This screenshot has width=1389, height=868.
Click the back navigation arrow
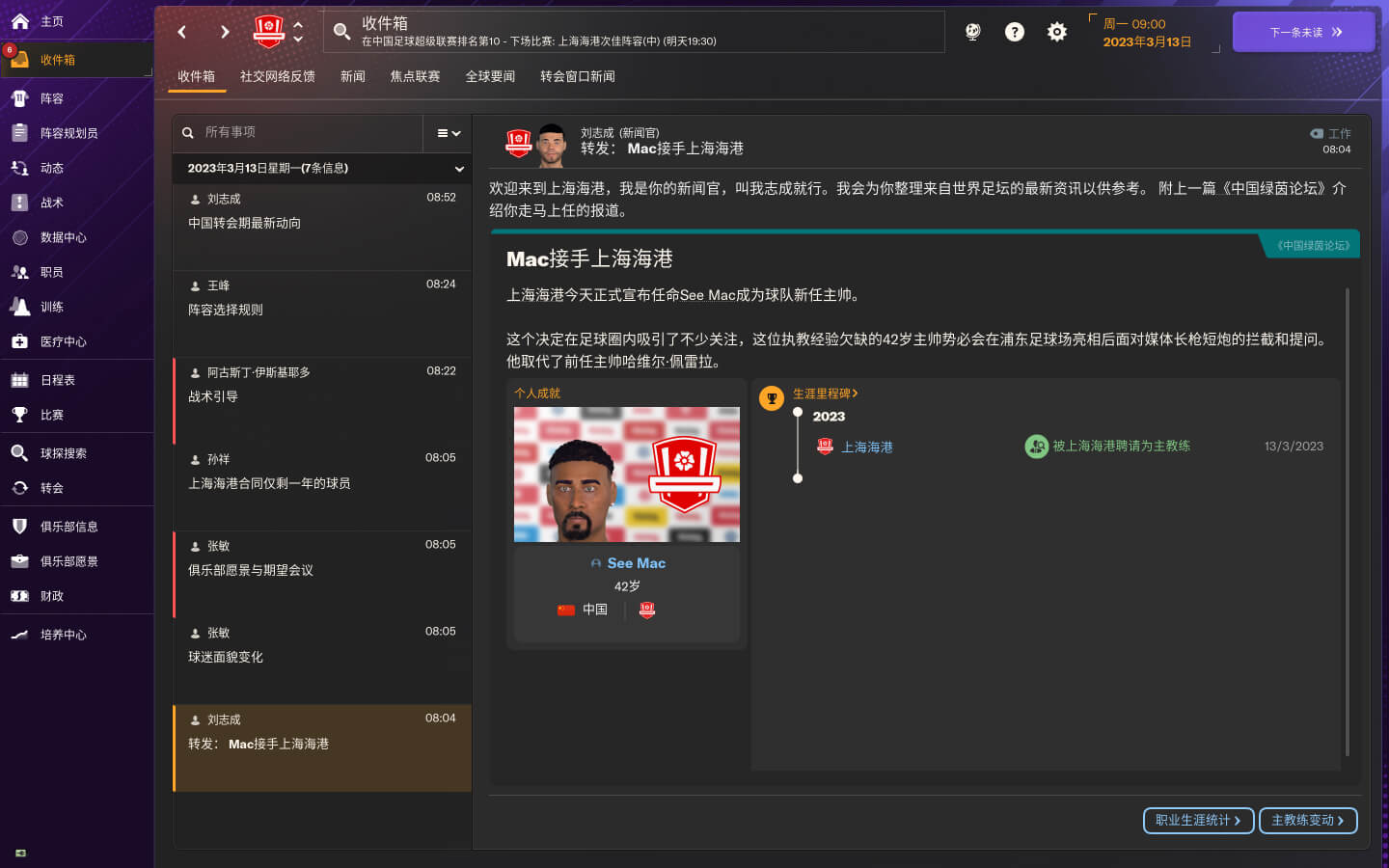[x=182, y=32]
